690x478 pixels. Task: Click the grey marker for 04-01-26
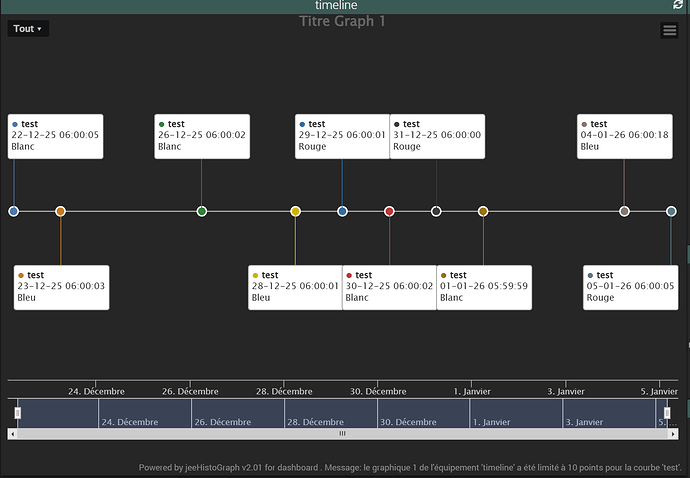(624, 211)
